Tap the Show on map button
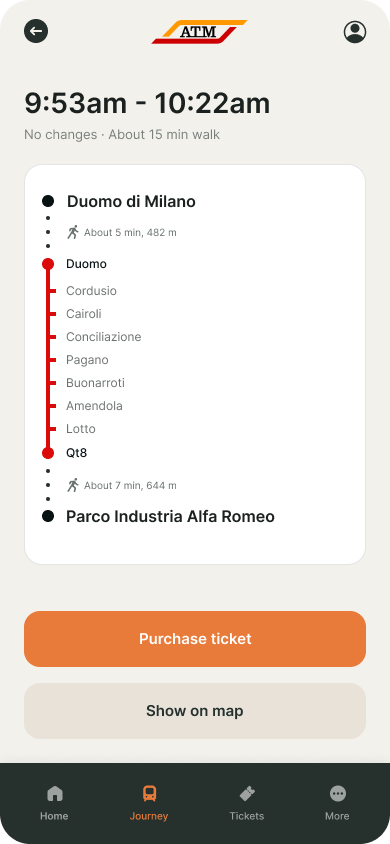The image size is (390, 844). pyautogui.click(x=195, y=711)
